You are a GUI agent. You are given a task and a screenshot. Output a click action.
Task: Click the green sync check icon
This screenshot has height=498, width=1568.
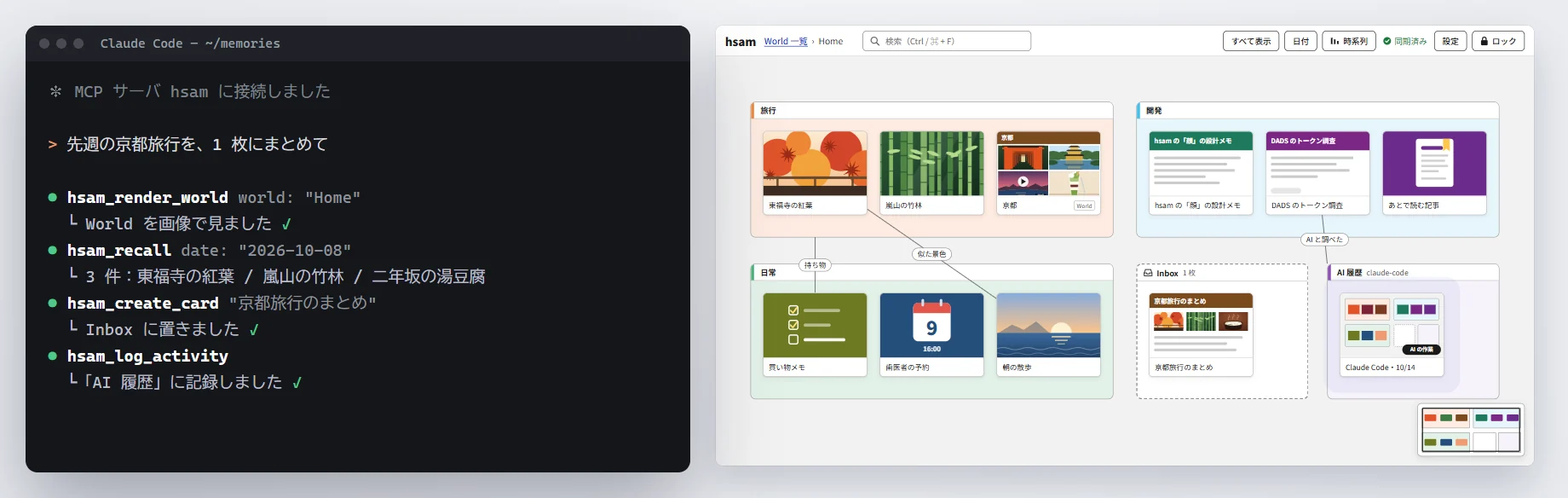click(x=1387, y=41)
